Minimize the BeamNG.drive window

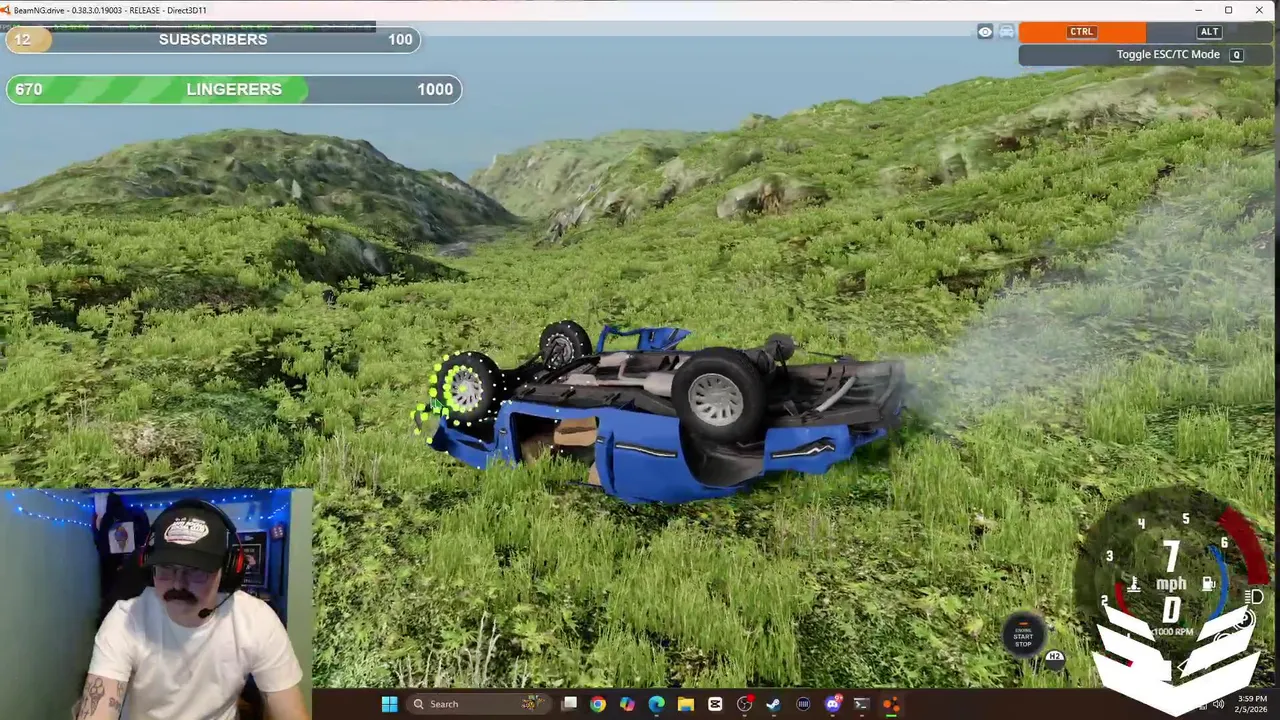pyautogui.click(x=1199, y=10)
